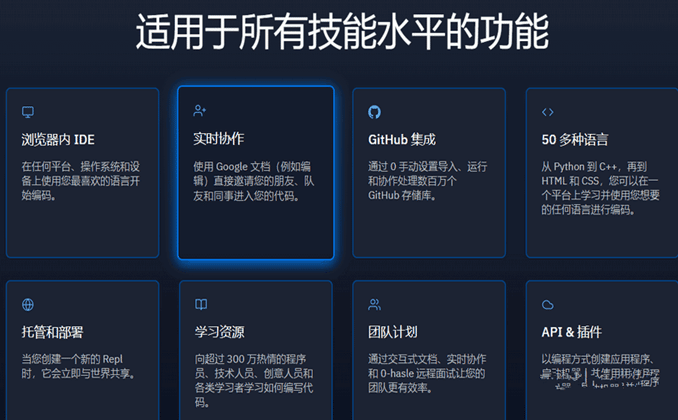Click description starting 使用 Google 文档
The width and height of the screenshot is (678, 420).
coord(254,181)
